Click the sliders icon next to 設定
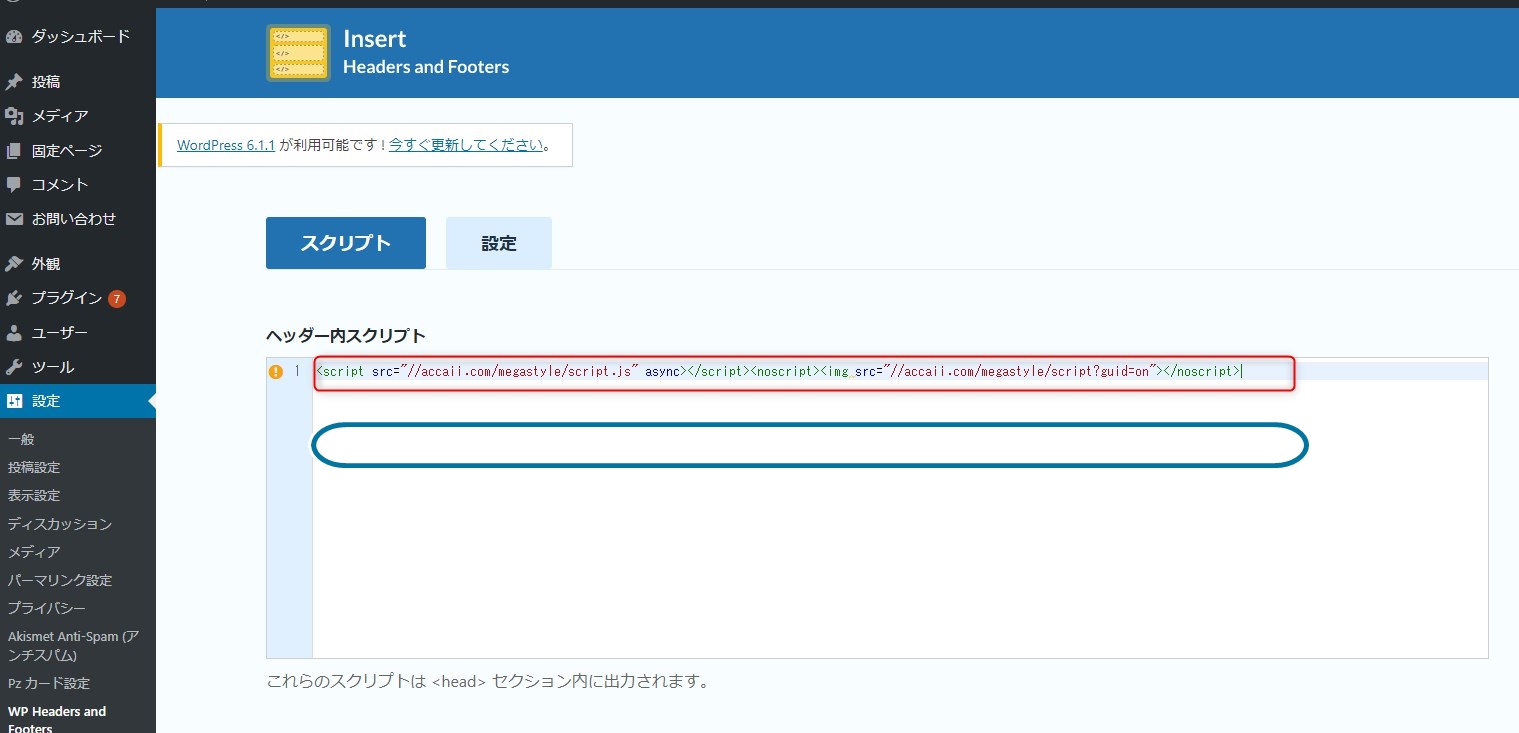The width and height of the screenshot is (1519, 733). click(14, 401)
